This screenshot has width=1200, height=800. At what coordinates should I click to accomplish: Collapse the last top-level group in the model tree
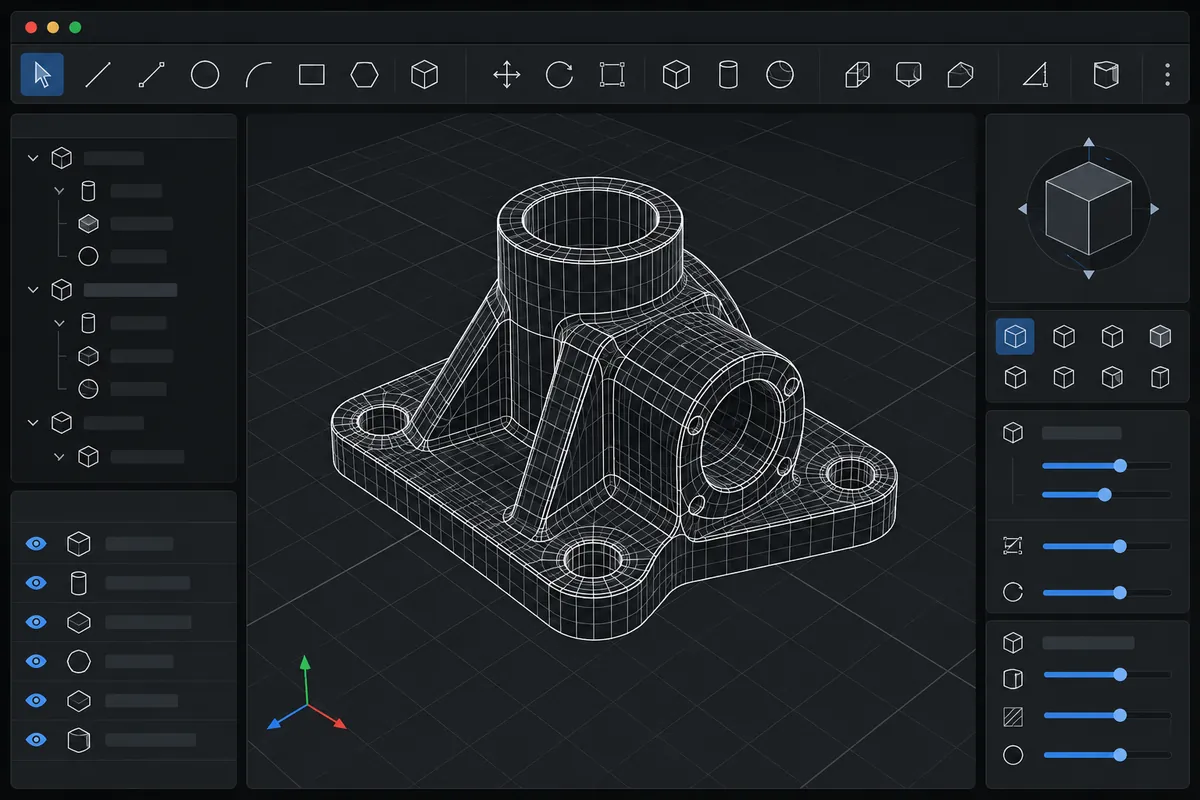tap(33, 423)
